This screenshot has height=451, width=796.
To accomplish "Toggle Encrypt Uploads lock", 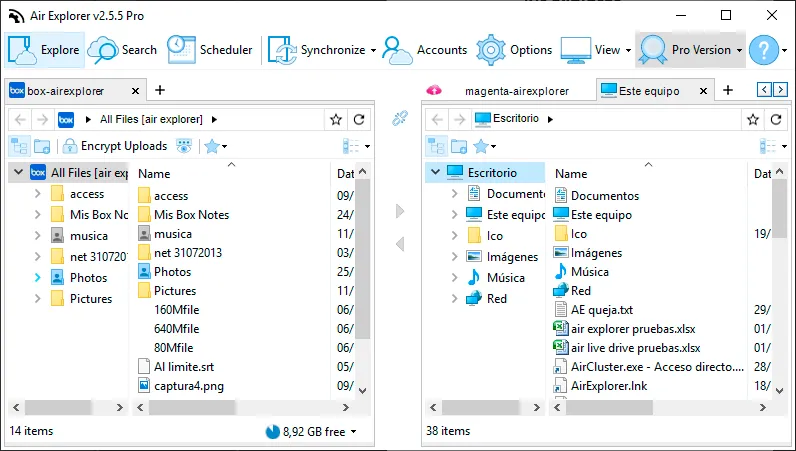I will point(115,146).
